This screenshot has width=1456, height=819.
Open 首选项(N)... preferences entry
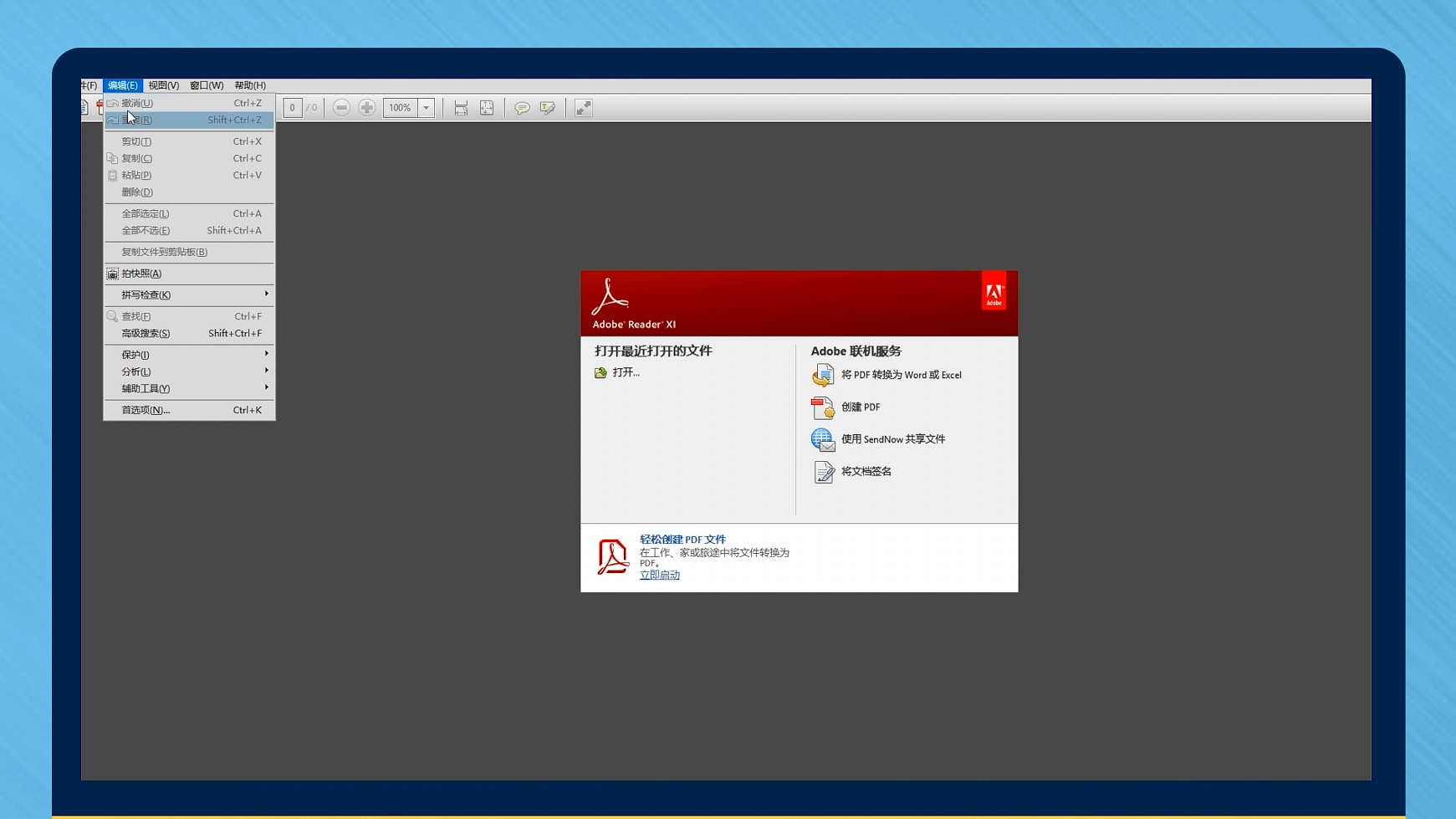click(x=189, y=410)
